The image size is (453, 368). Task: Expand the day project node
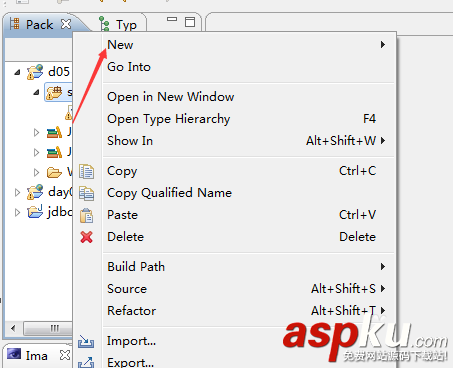coord(17,192)
